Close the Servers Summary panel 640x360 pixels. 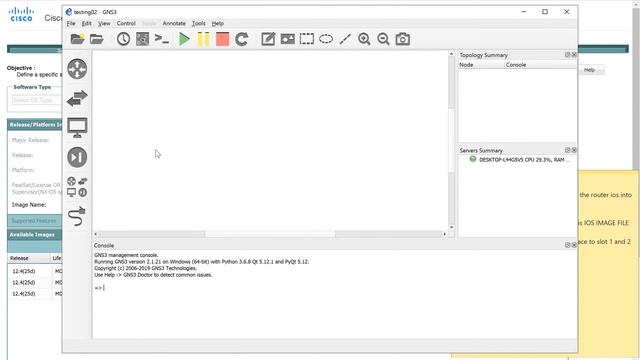click(x=574, y=150)
